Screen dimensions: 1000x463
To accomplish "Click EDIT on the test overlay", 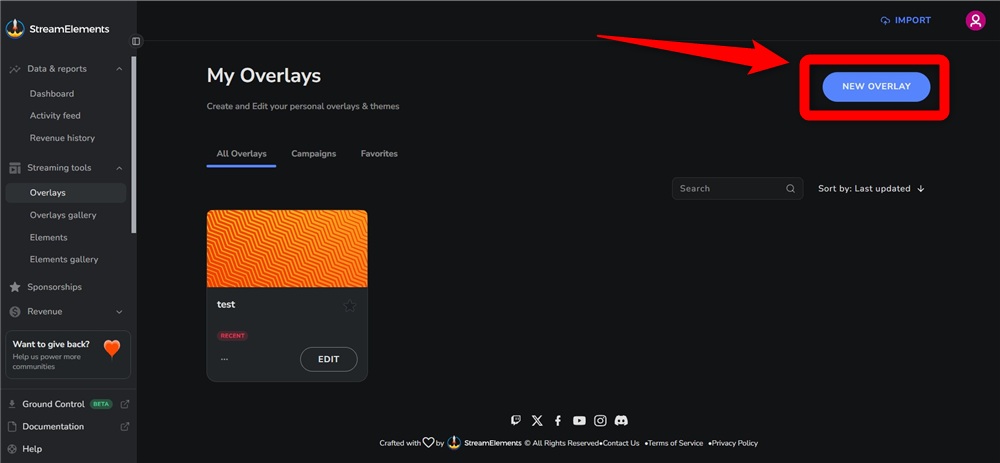I will [328, 359].
